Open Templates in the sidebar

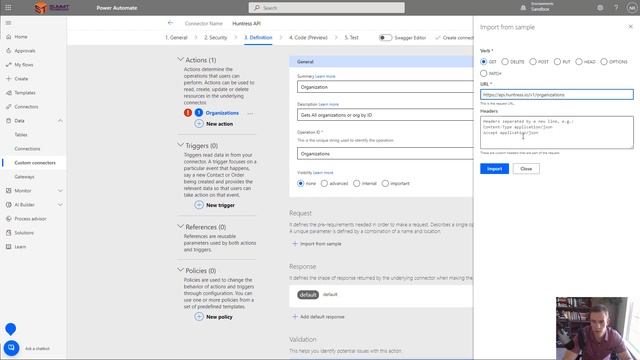[24, 93]
